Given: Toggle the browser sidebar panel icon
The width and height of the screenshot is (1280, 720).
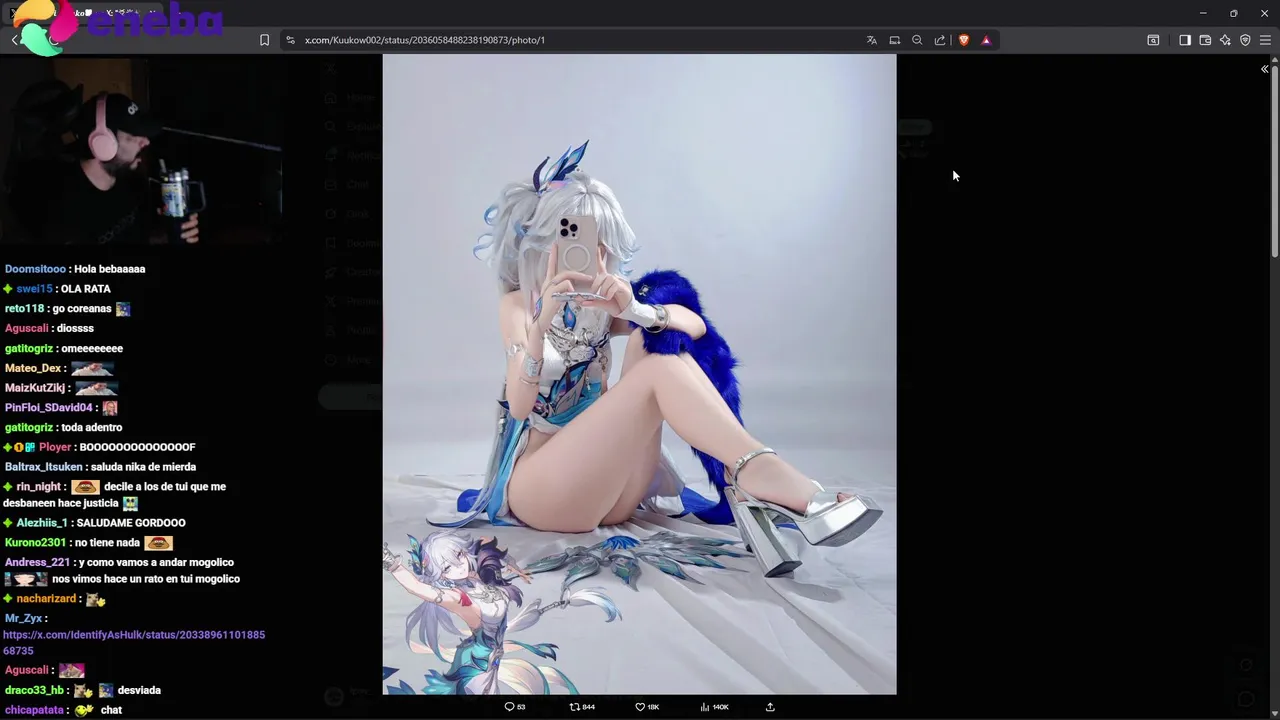Looking at the screenshot, I should click(1185, 40).
